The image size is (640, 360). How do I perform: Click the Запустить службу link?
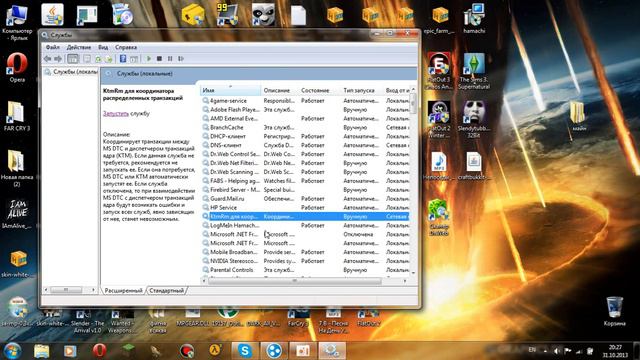pos(116,113)
